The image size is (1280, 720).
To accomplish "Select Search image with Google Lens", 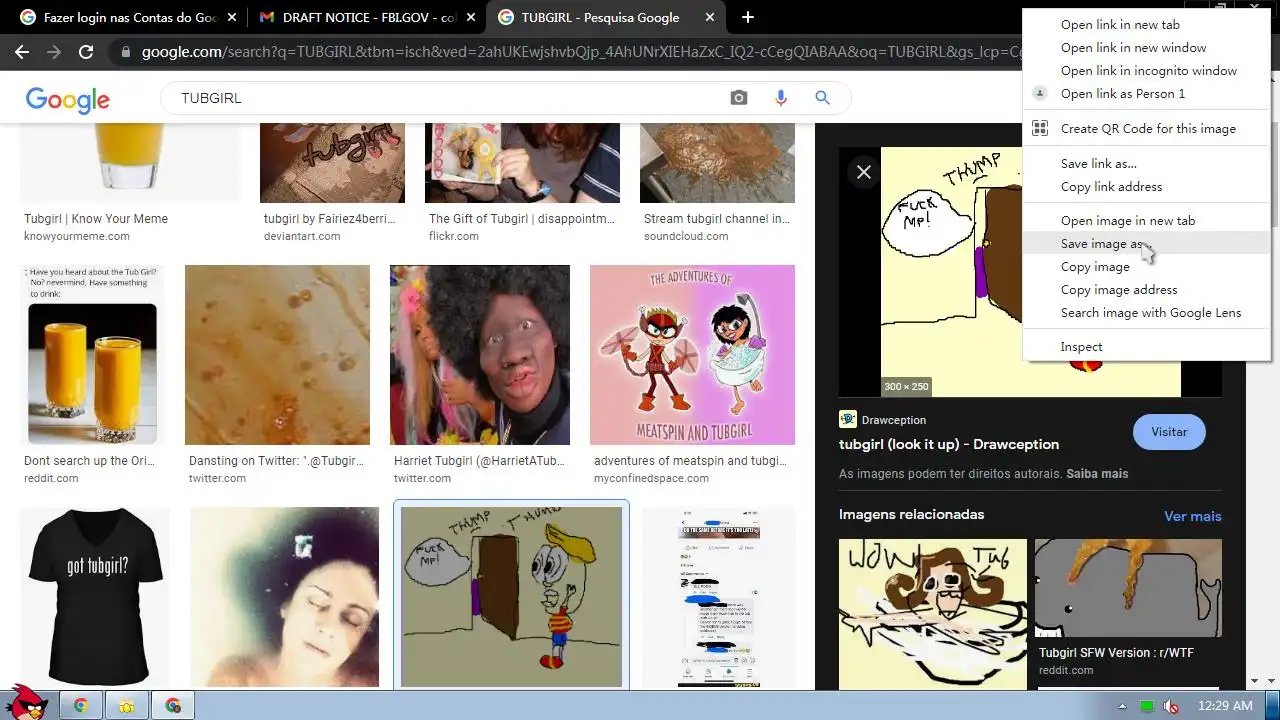I will [x=1147, y=312].
